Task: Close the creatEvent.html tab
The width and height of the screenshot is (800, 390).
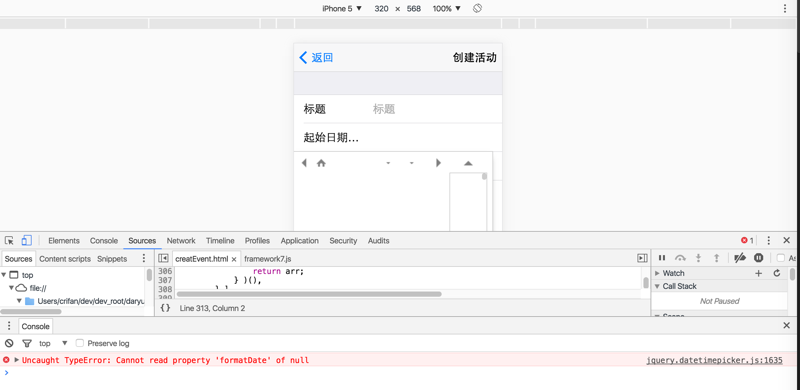Action: tap(234, 259)
